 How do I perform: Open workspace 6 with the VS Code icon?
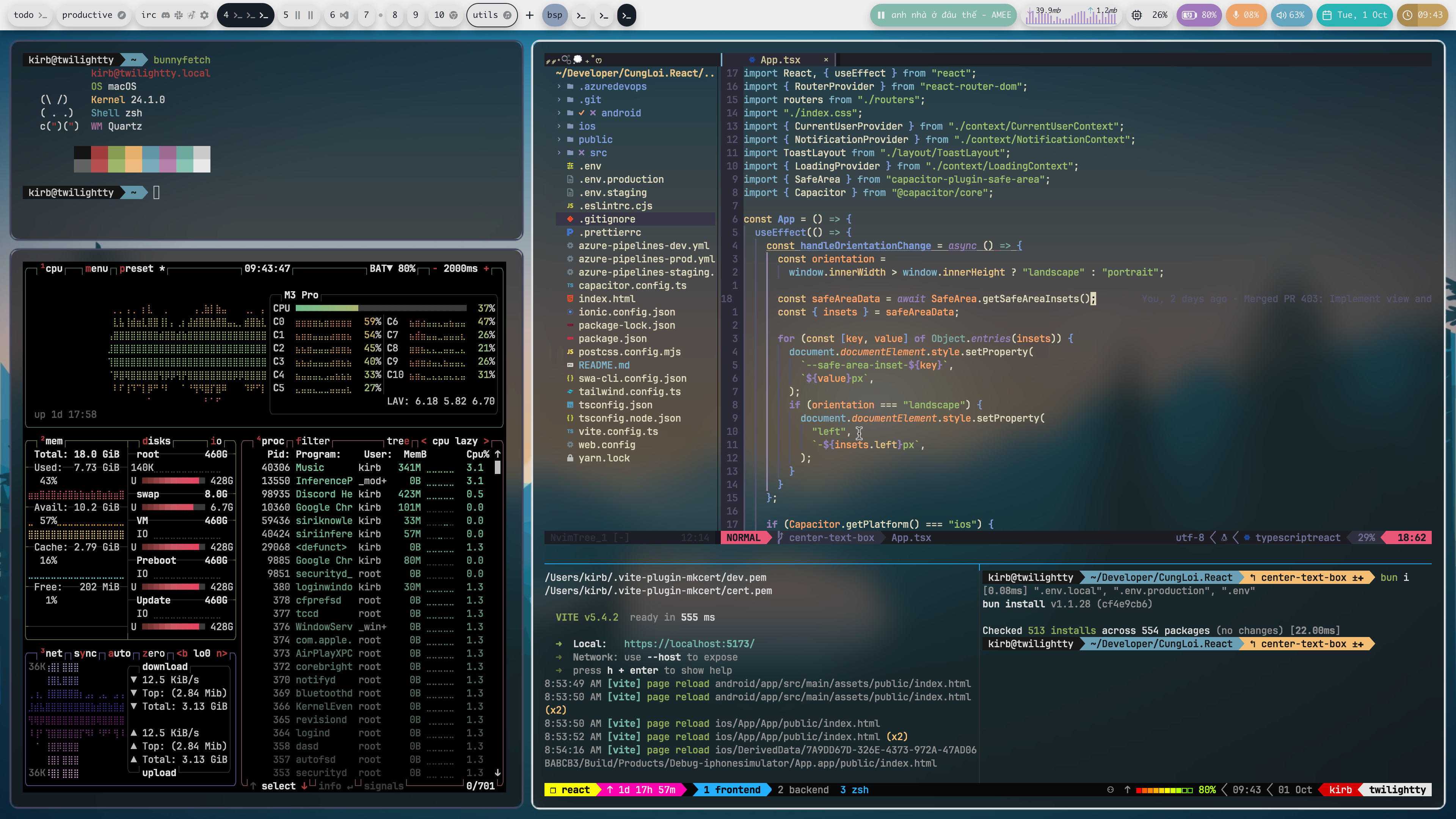(339, 15)
